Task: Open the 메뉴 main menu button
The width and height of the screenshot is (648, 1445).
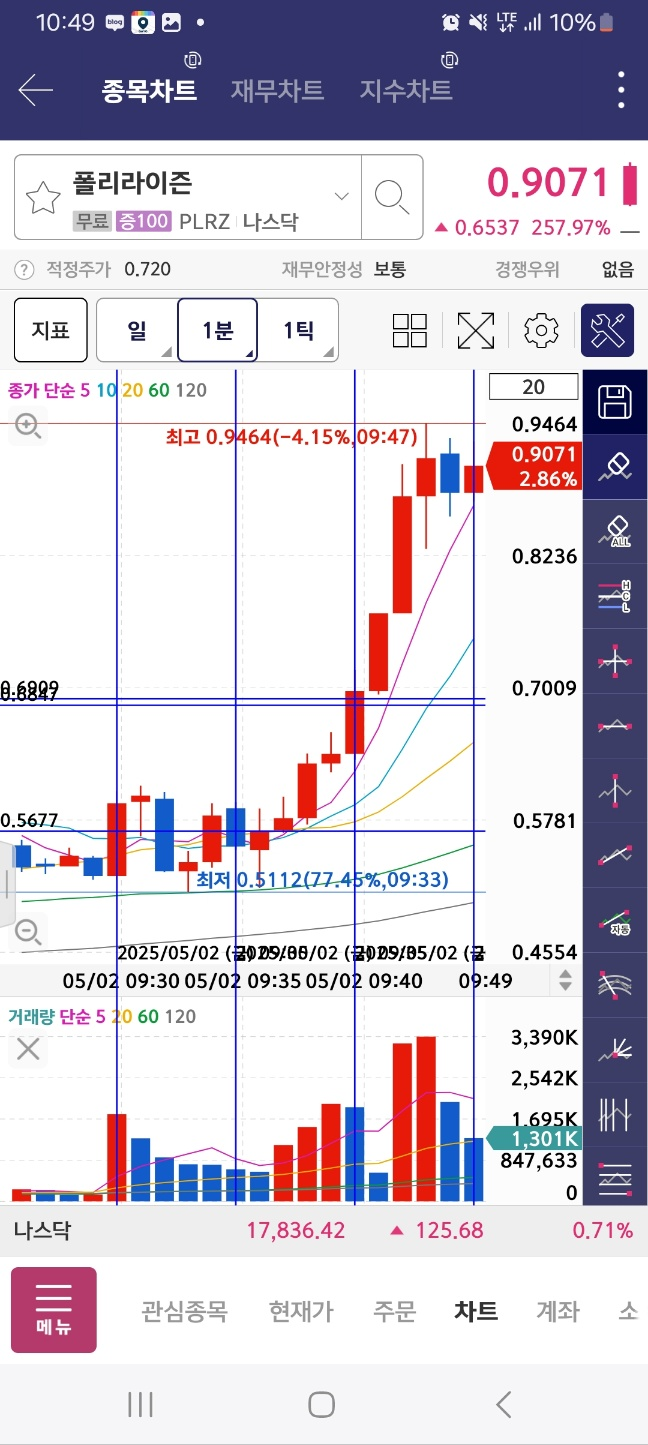Action: (54, 1310)
